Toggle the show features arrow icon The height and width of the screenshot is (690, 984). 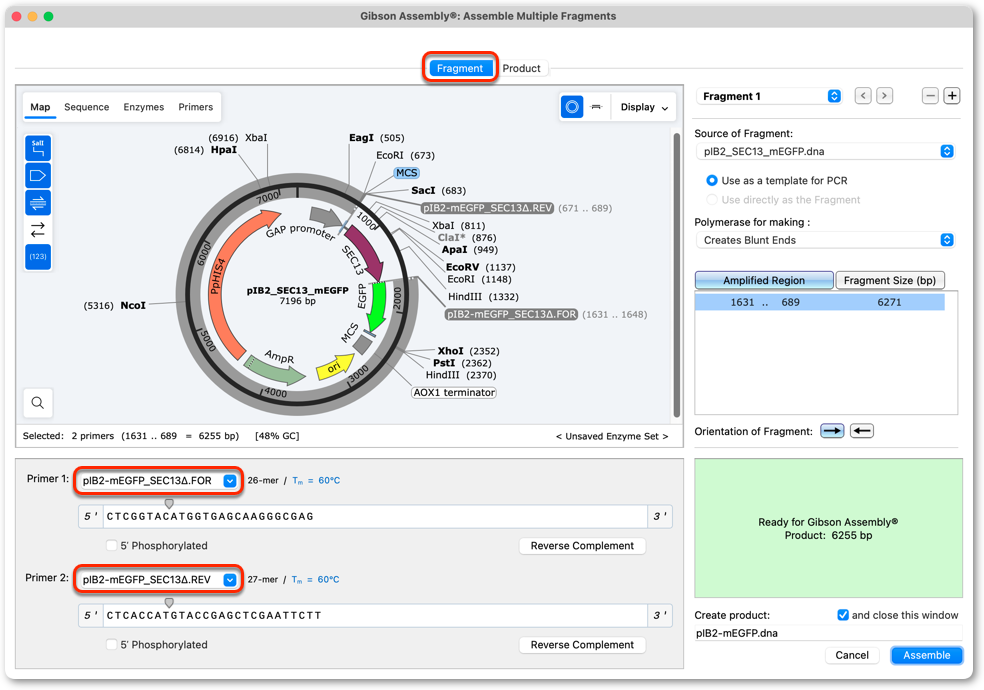click(x=38, y=176)
